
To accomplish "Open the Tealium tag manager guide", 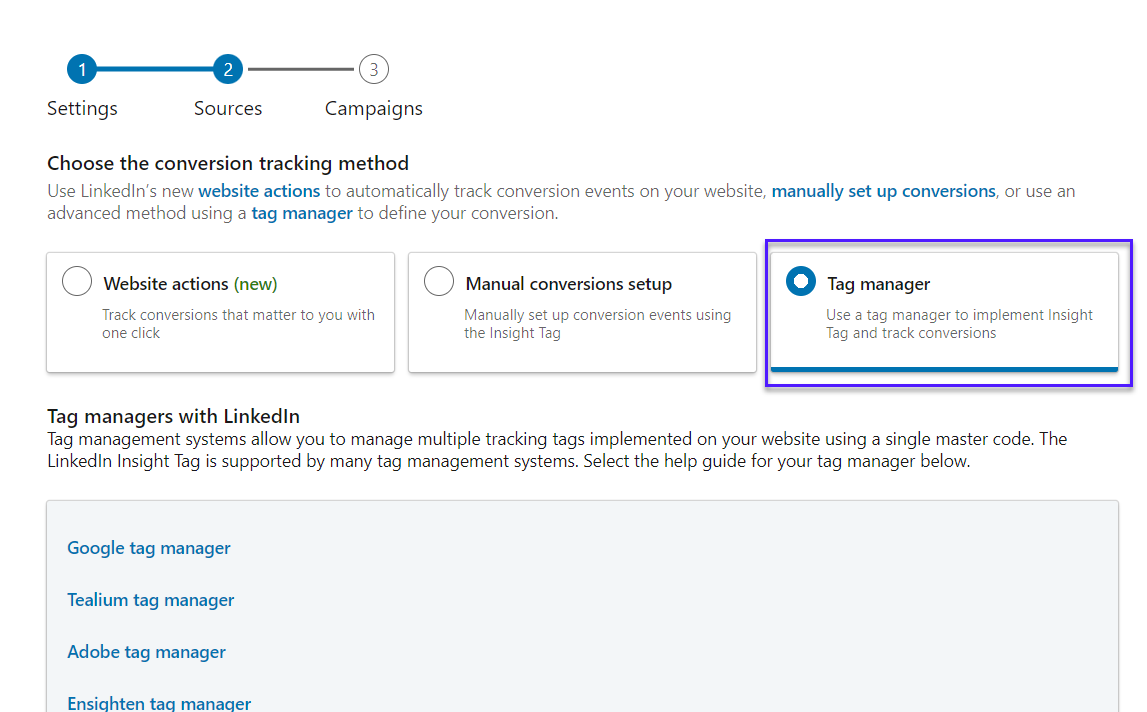I will click(x=151, y=600).
